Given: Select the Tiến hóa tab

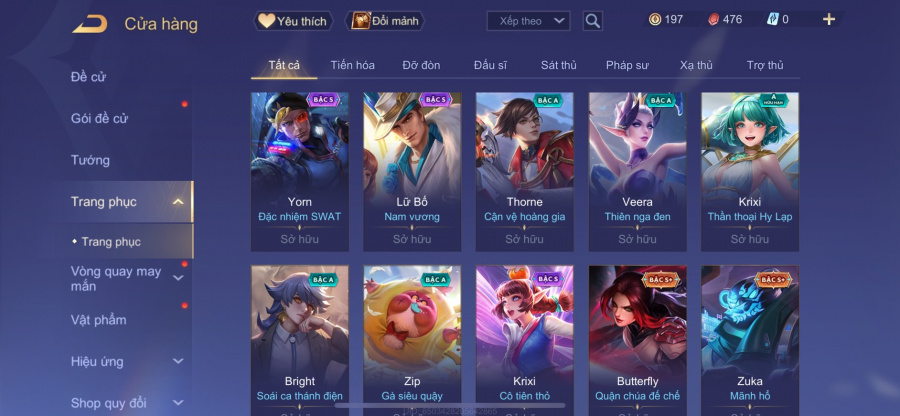Looking at the screenshot, I should pyautogui.click(x=352, y=65).
